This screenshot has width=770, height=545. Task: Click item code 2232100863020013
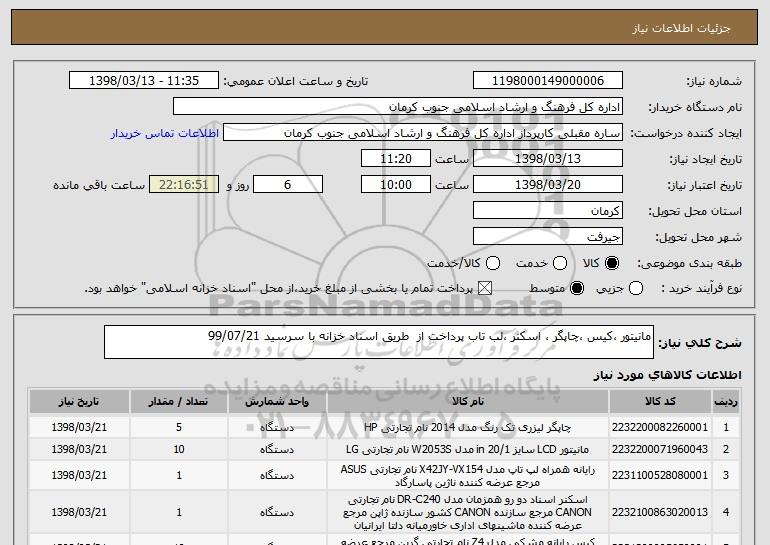coord(660,512)
